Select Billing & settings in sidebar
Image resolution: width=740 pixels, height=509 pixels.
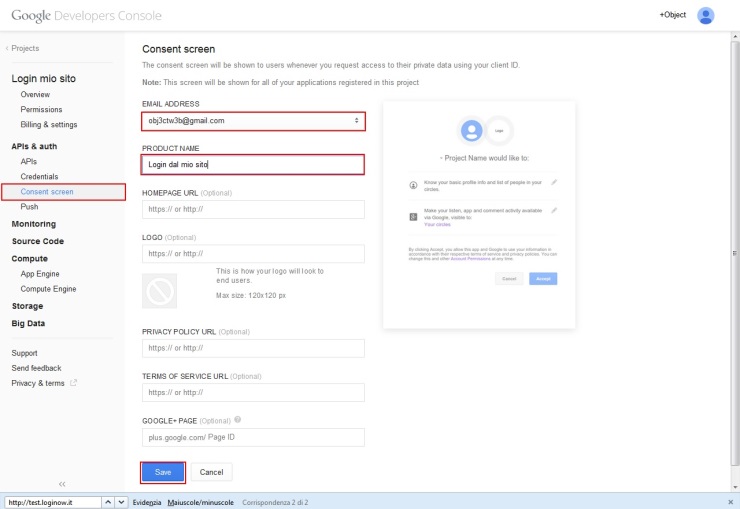(x=49, y=124)
